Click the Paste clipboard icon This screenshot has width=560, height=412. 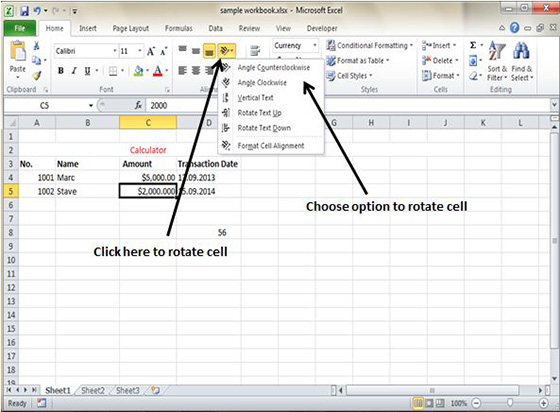[18, 51]
